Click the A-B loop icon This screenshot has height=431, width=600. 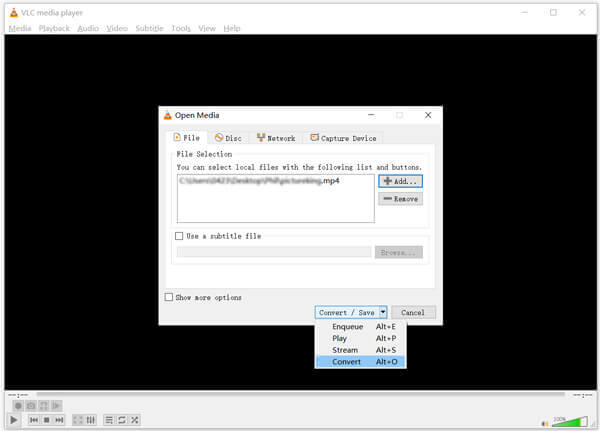44,405
